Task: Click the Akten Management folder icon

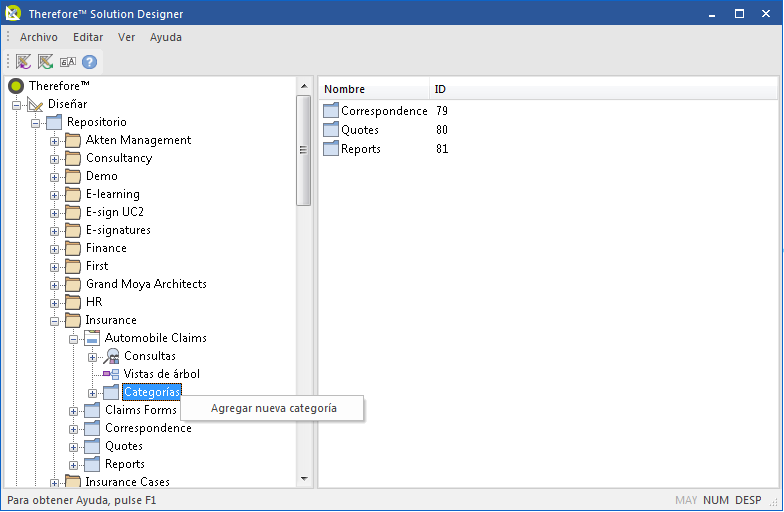Action: point(73,140)
